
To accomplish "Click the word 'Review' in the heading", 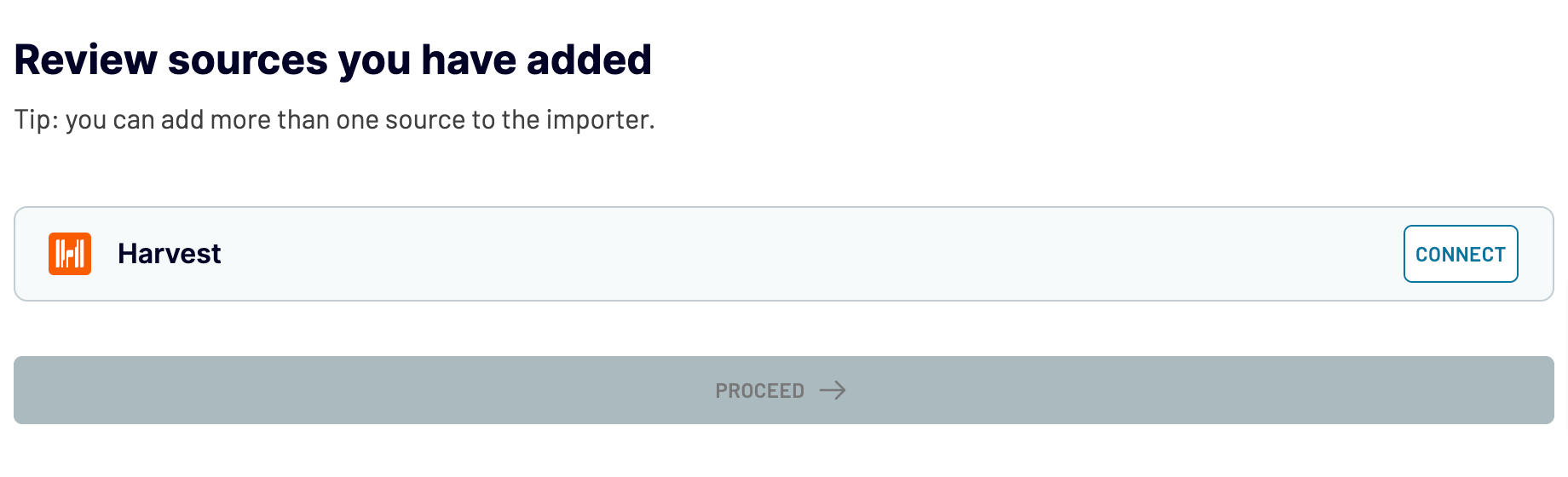I will click(86, 60).
